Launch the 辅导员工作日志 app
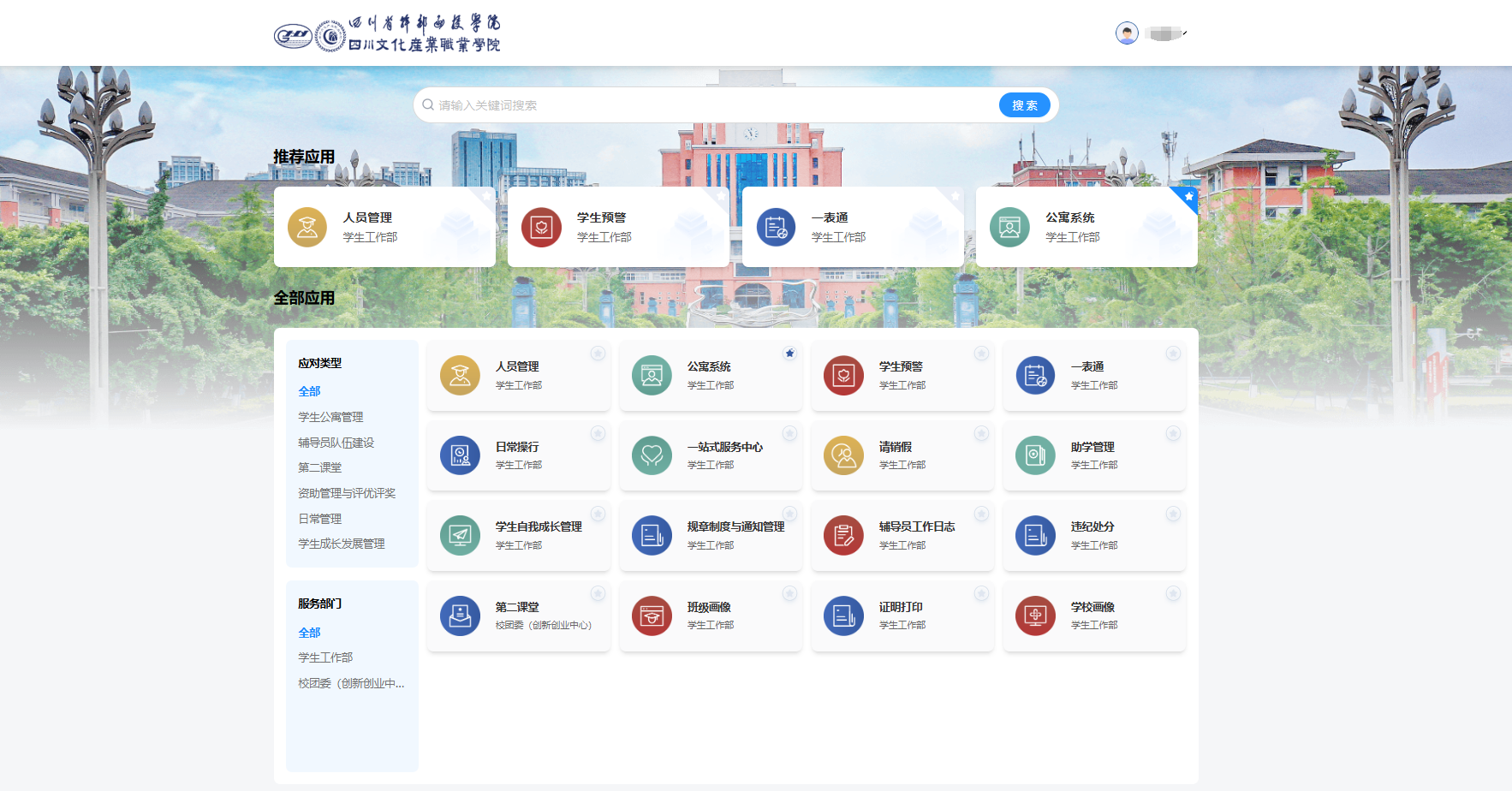Image resolution: width=1512 pixels, height=791 pixels. click(x=902, y=536)
